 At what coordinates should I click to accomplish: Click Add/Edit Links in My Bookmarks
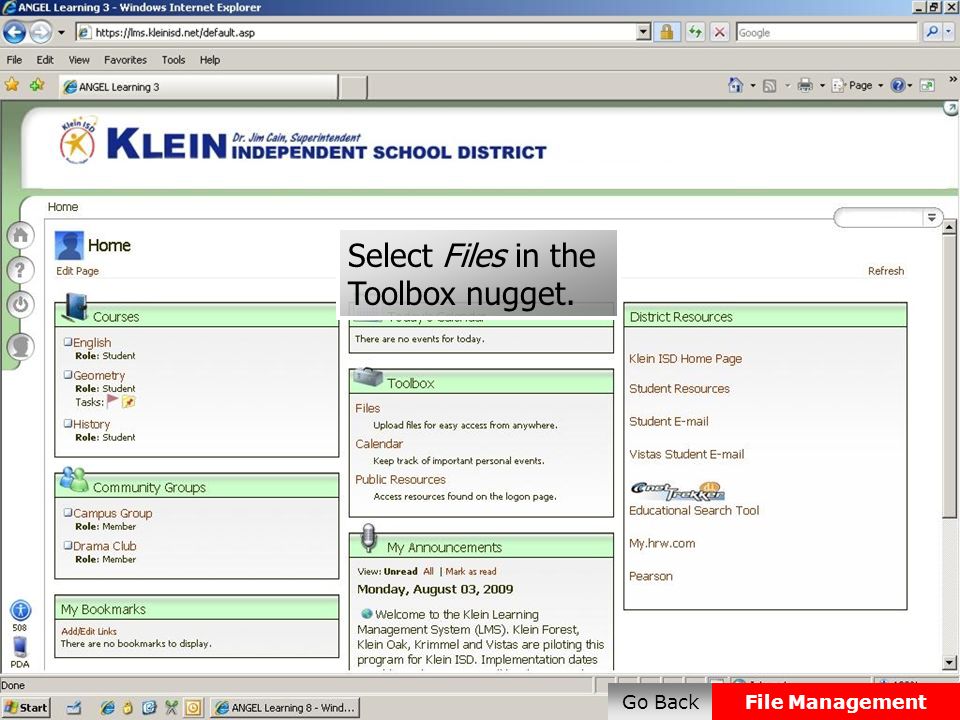coord(89,631)
